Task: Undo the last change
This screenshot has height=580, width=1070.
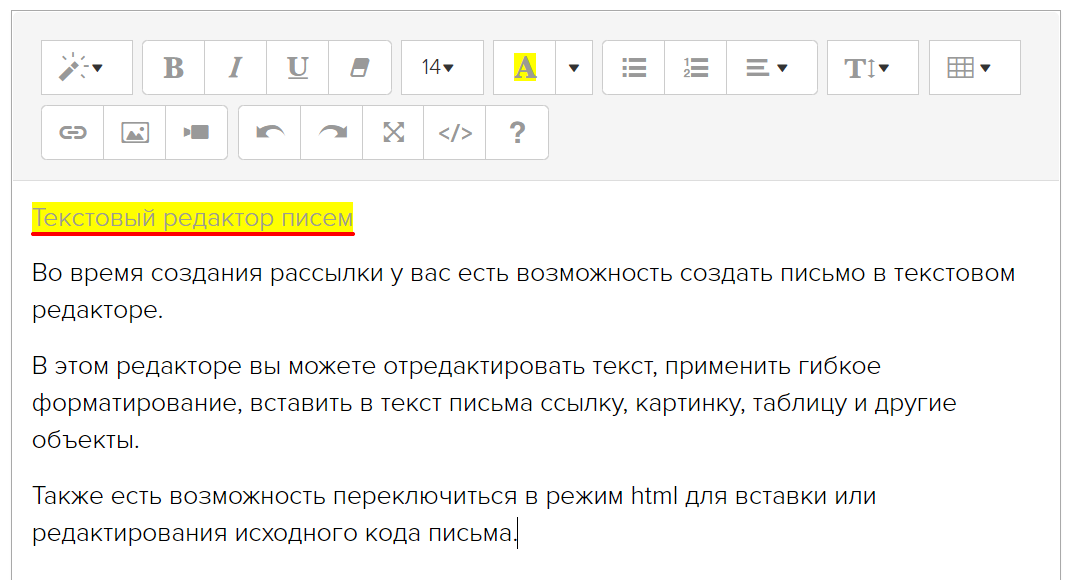Action: (270, 132)
